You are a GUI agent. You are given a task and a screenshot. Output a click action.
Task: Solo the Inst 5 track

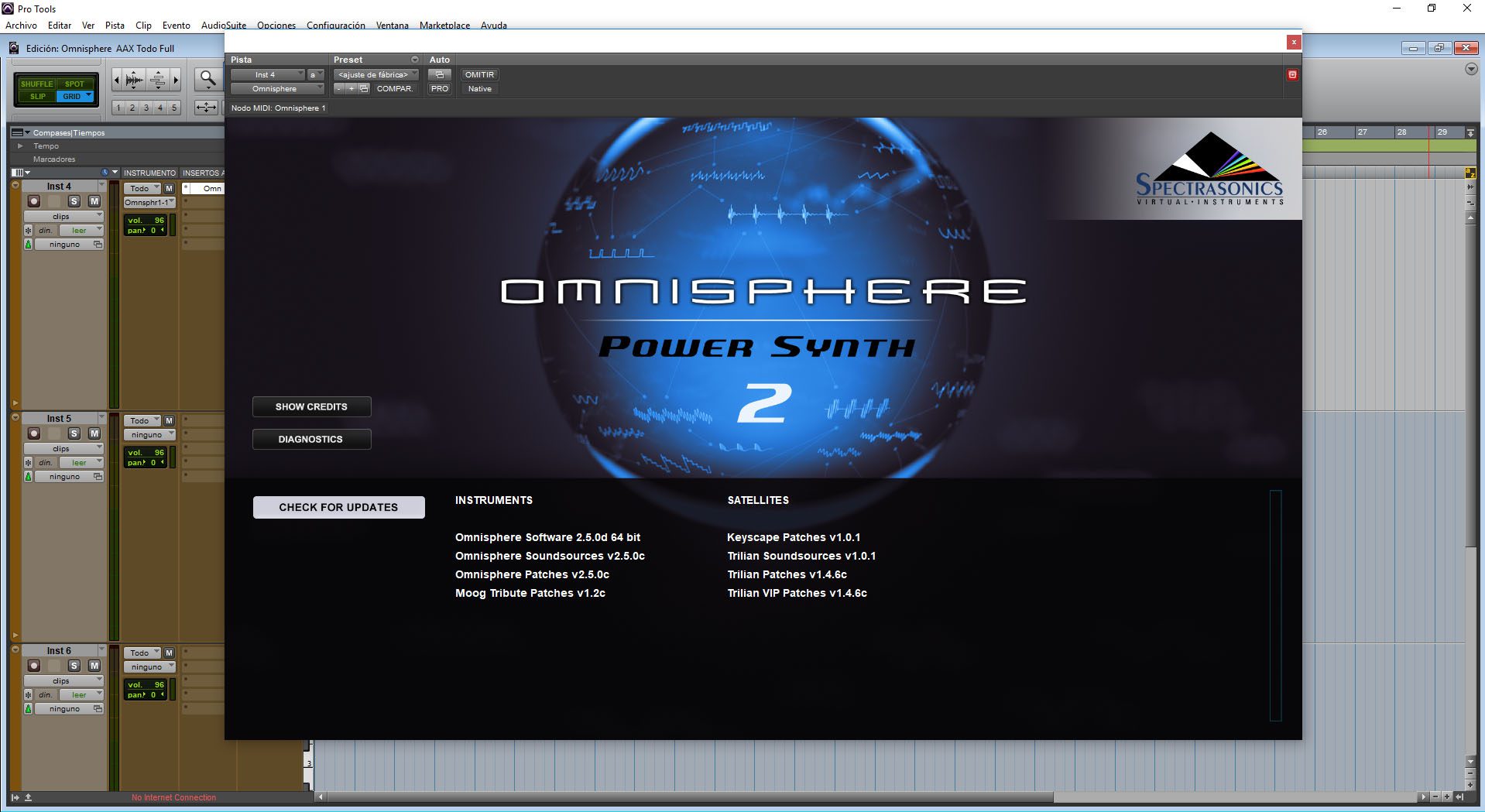pos(74,433)
